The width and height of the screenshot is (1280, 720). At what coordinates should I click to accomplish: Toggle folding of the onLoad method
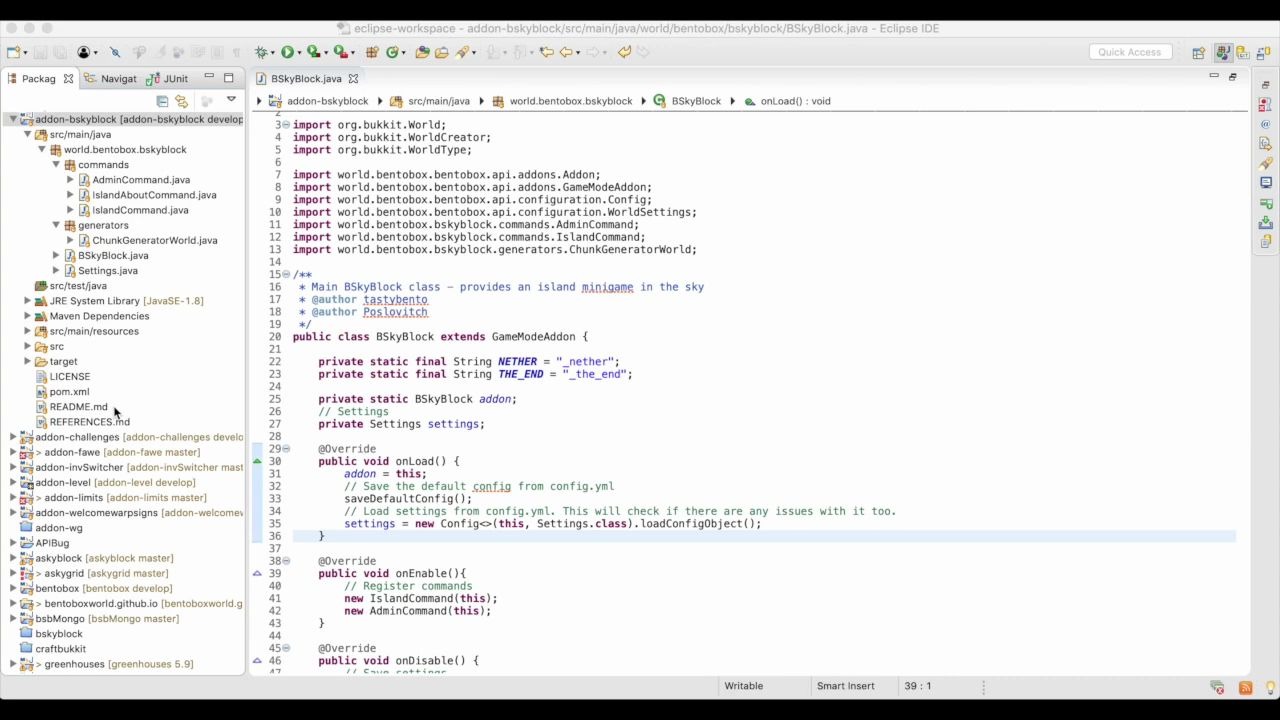[286, 449]
